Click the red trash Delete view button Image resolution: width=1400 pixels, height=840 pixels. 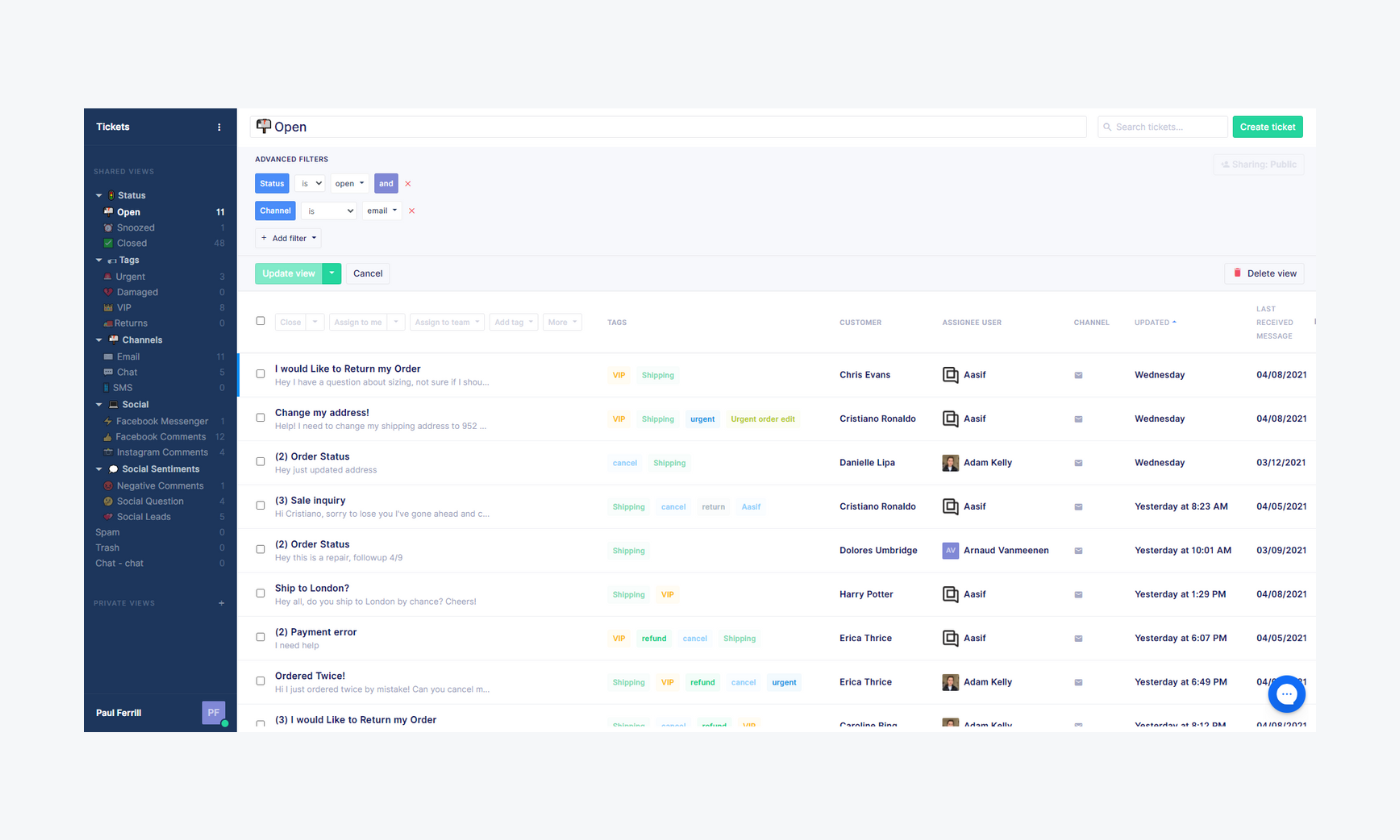1264,273
